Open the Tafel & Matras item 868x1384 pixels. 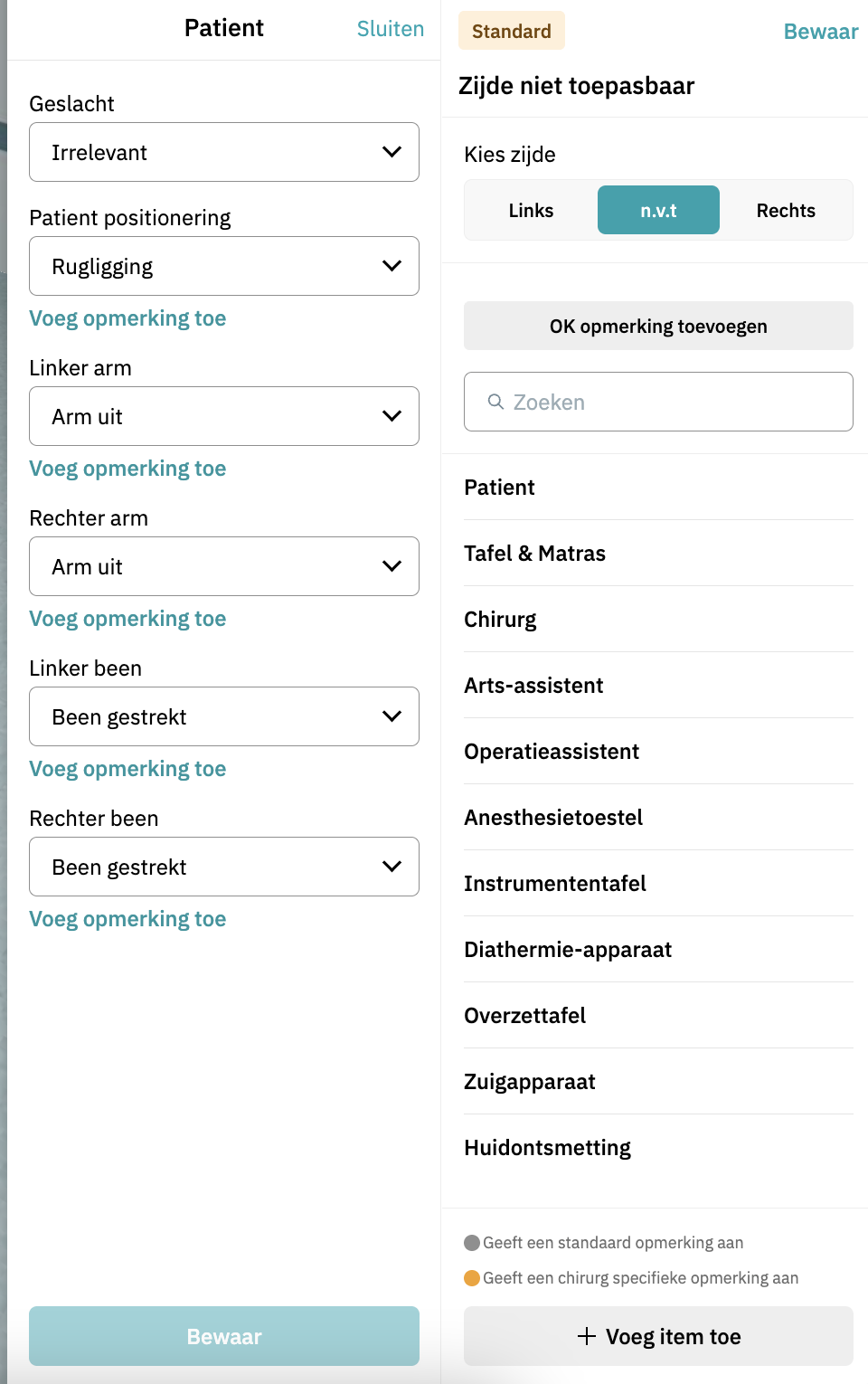[x=534, y=554]
